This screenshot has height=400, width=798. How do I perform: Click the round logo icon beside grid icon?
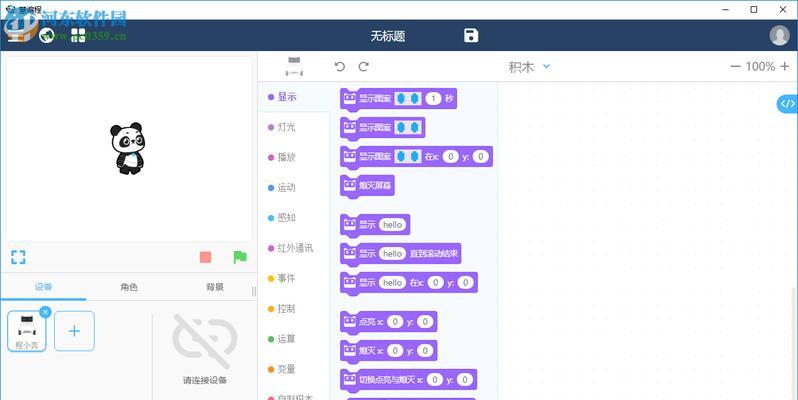click(47, 35)
